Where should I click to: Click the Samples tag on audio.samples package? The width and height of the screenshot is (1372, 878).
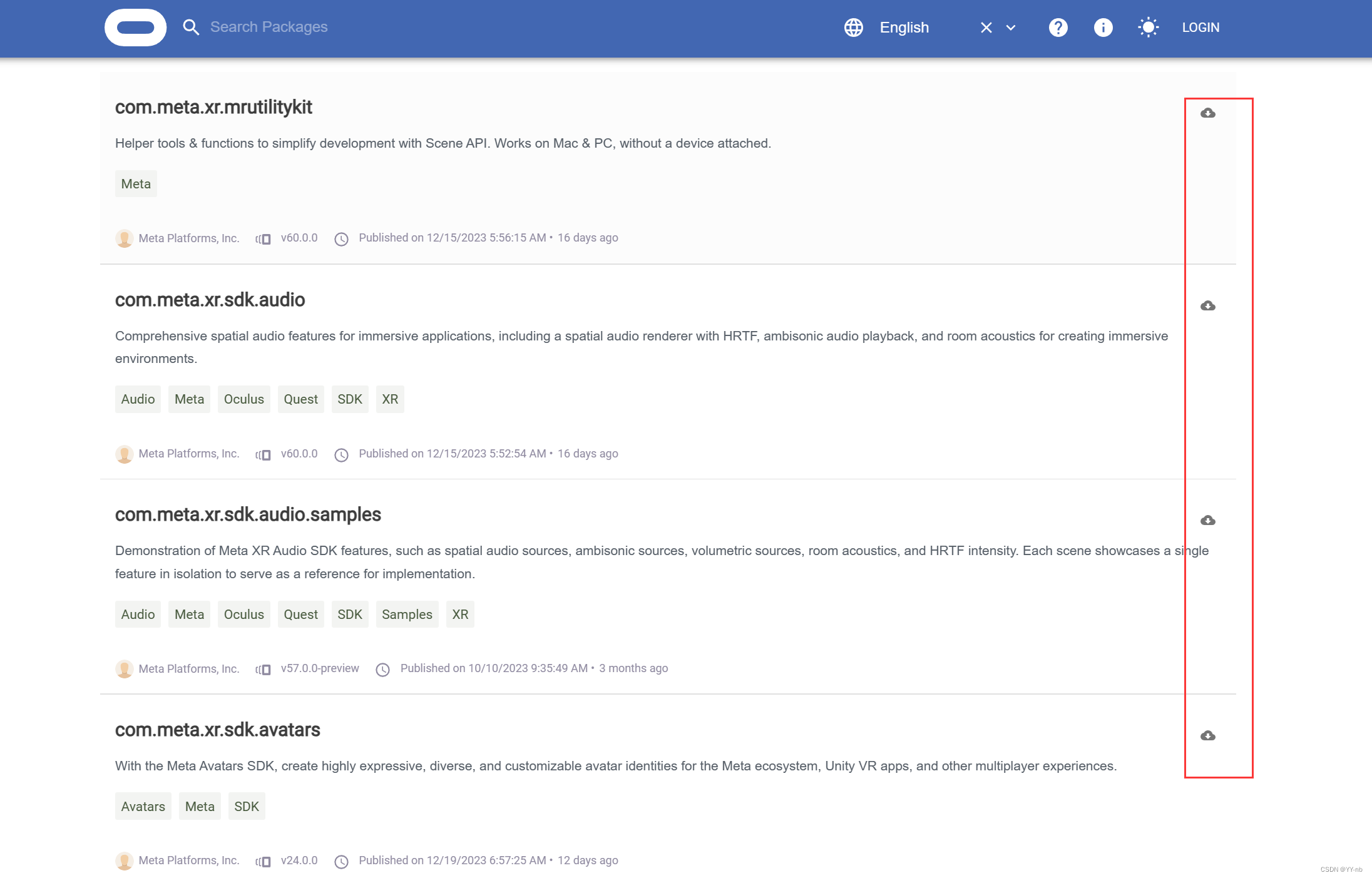[x=407, y=615]
